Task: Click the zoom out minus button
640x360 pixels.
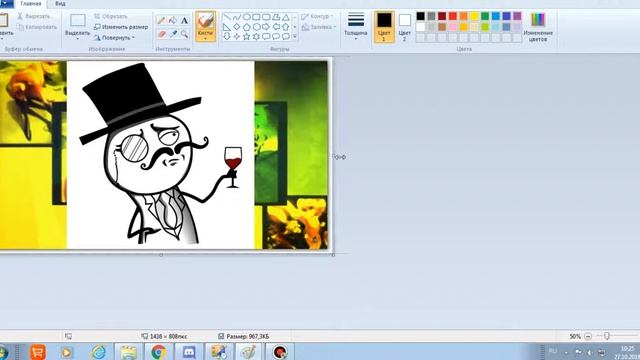Action: click(588, 336)
